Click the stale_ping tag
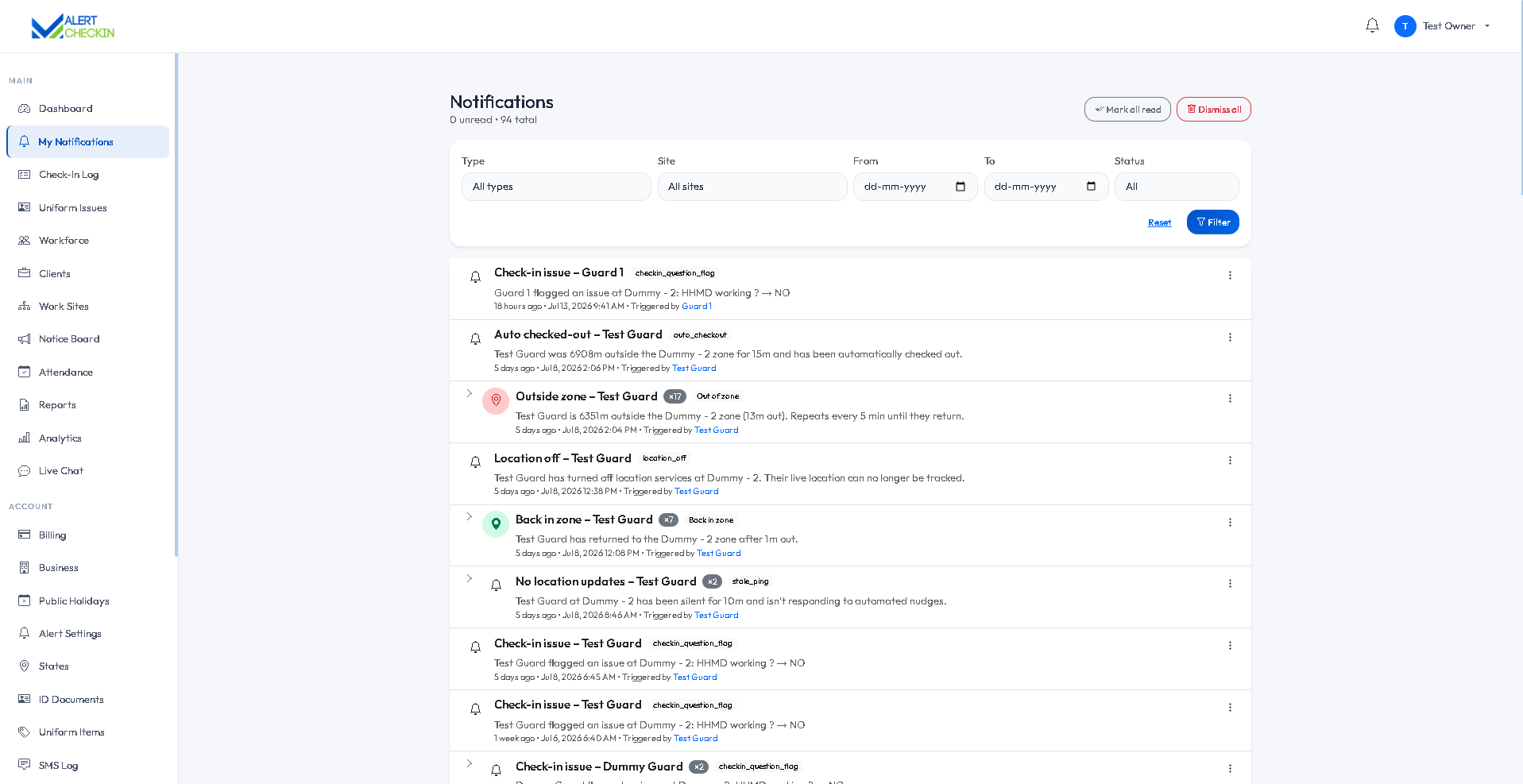The width and height of the screenshot is (1523, 784). tap(750, 581)
